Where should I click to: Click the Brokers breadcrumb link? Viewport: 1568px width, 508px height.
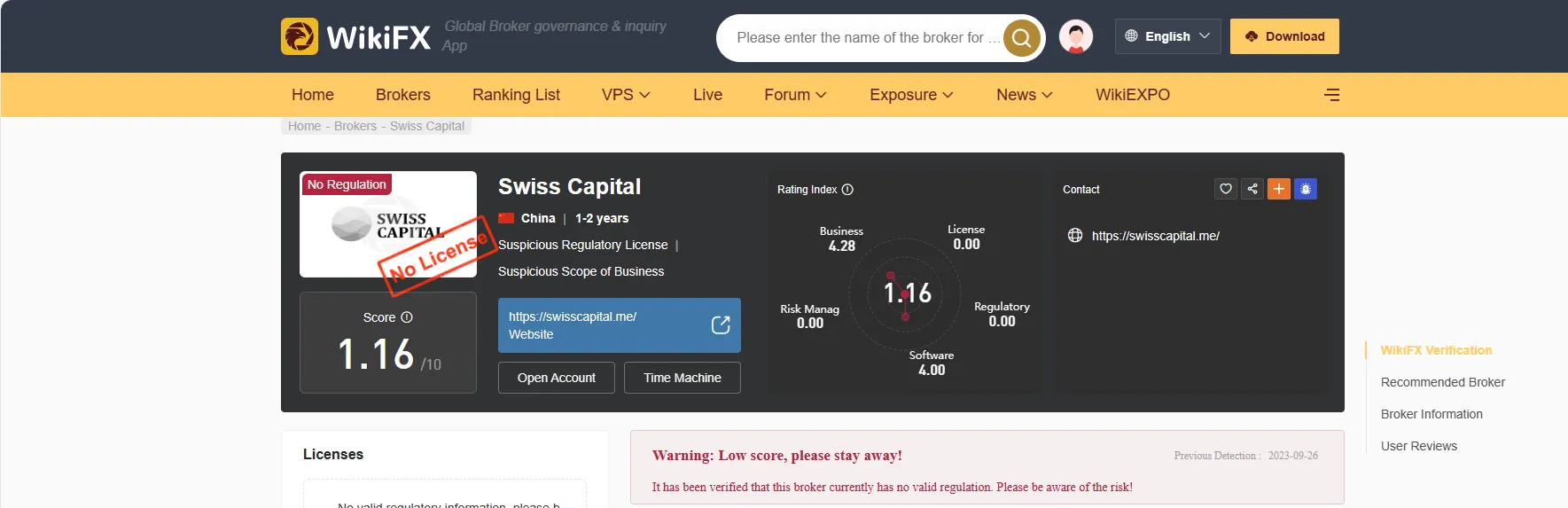click(355, 126)
